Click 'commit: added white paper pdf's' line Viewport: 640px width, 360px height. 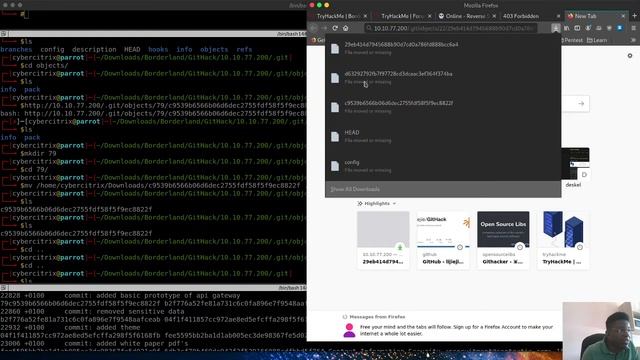[127, 343]
